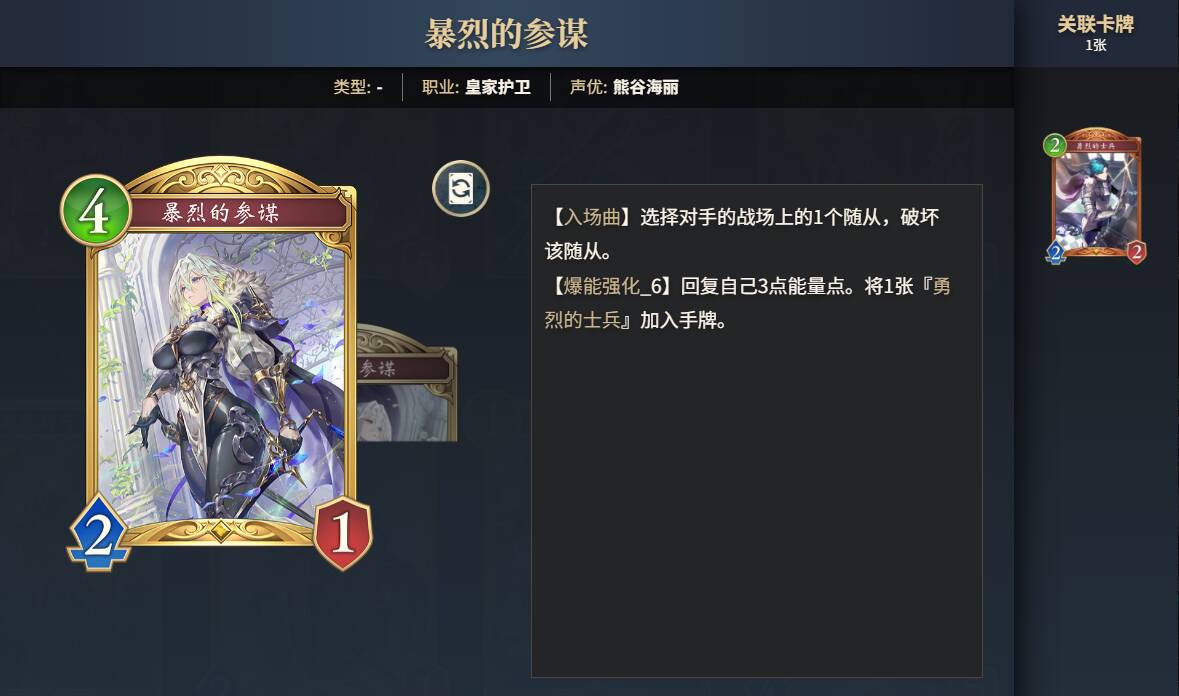Screen dimensions: 1179x696
Task: Click the 1张 related card count
Action: click(x=1096, y=45)
